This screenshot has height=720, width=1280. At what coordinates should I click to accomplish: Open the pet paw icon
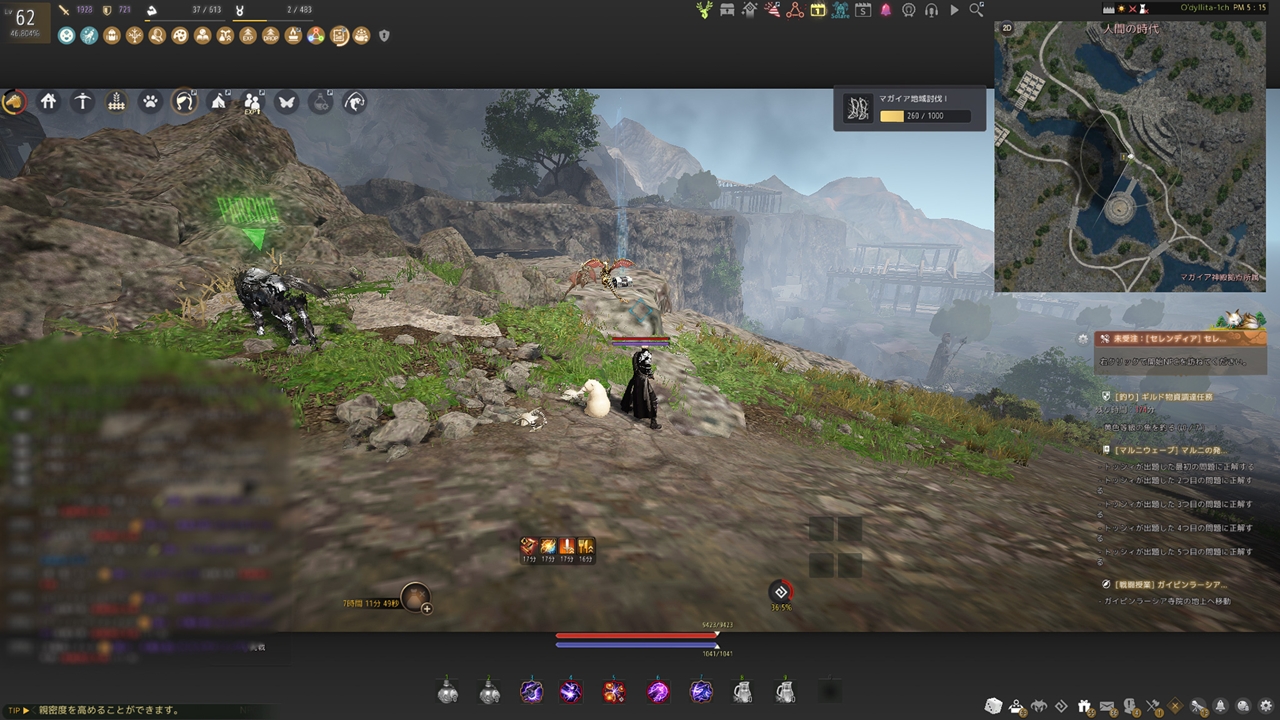150,101
